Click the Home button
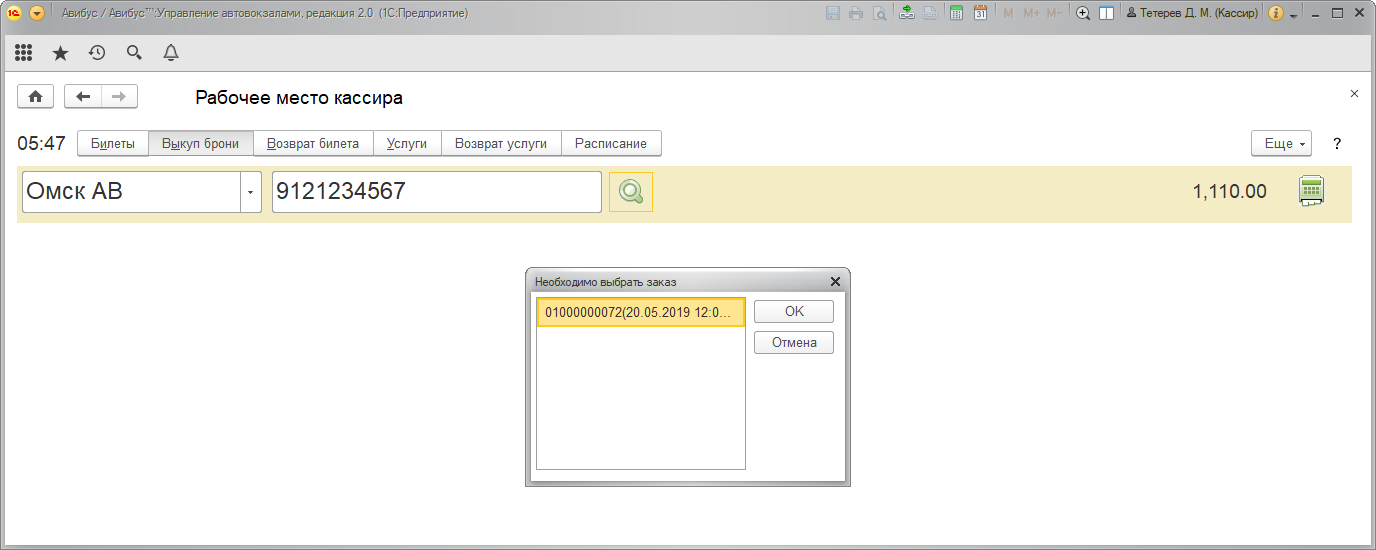 [35, 96]
